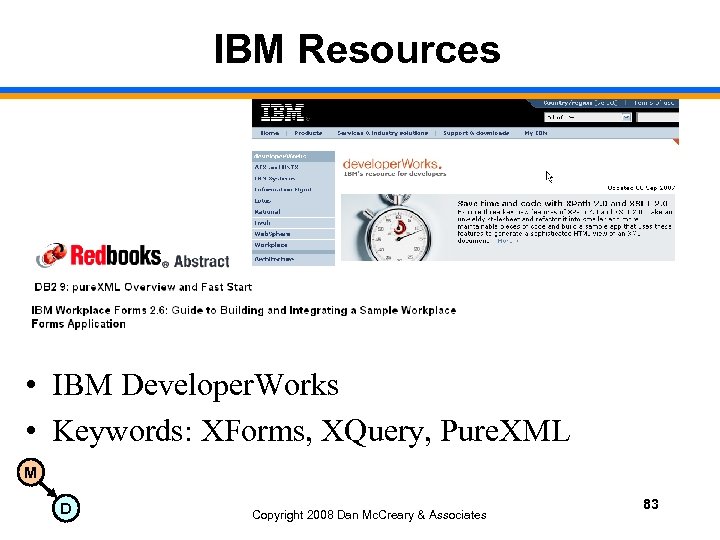Viewport: 720px width, 540px height.
Task: Click the M circle icon
Action: [30, 472]
